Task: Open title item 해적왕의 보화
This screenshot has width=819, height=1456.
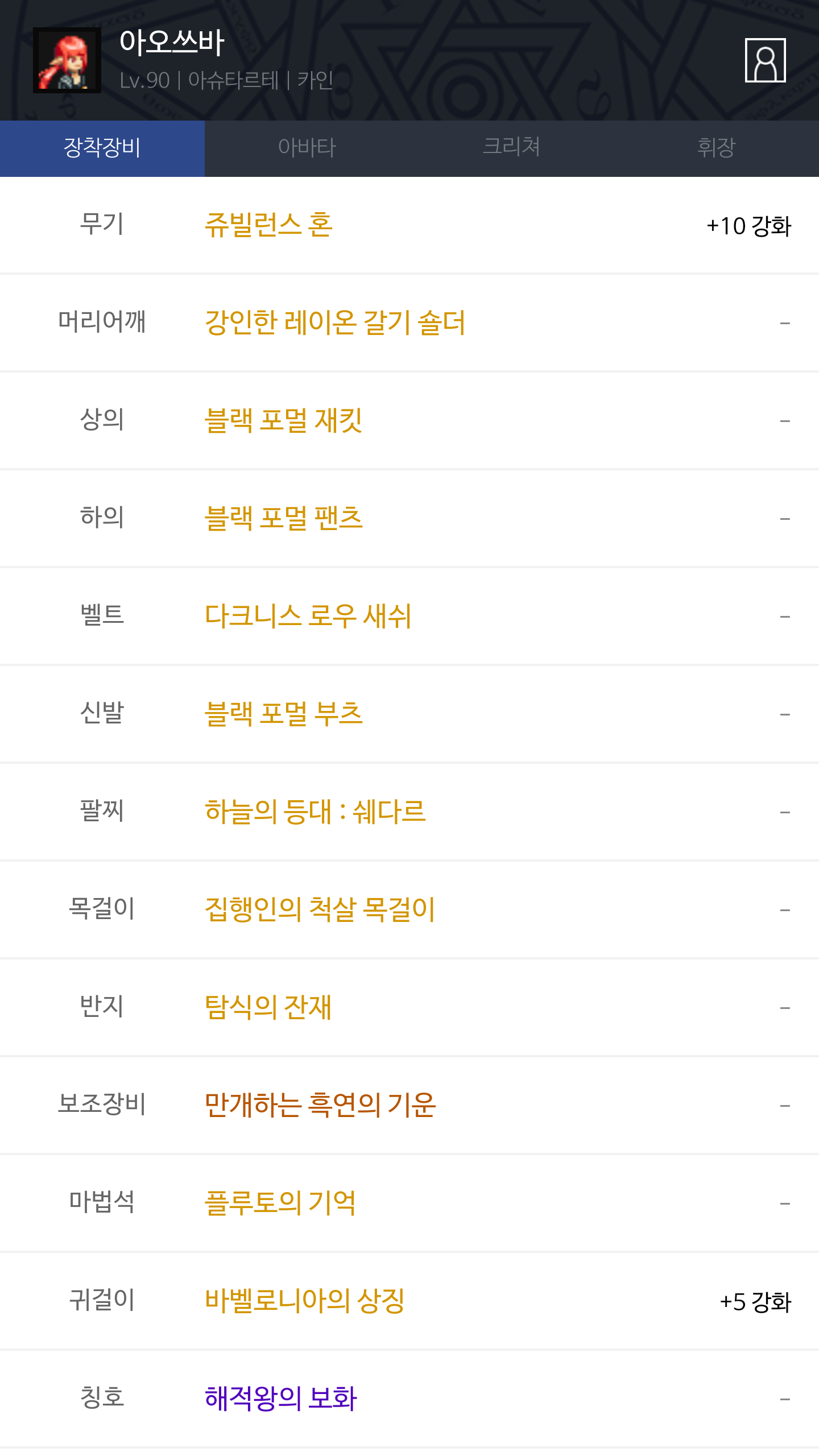Action: [280, 1399]
